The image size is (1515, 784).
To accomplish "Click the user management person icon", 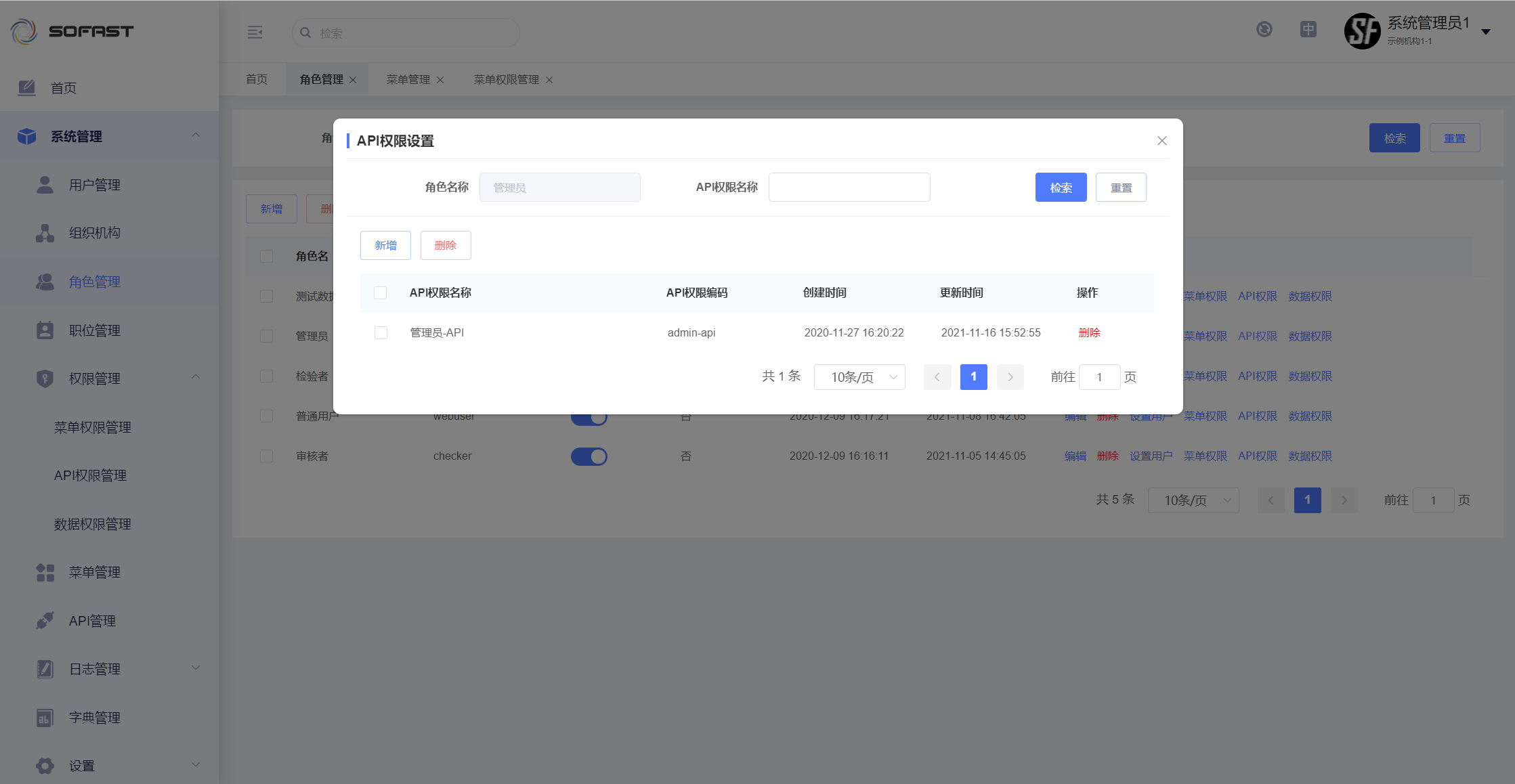I will (x=45, y=185).
